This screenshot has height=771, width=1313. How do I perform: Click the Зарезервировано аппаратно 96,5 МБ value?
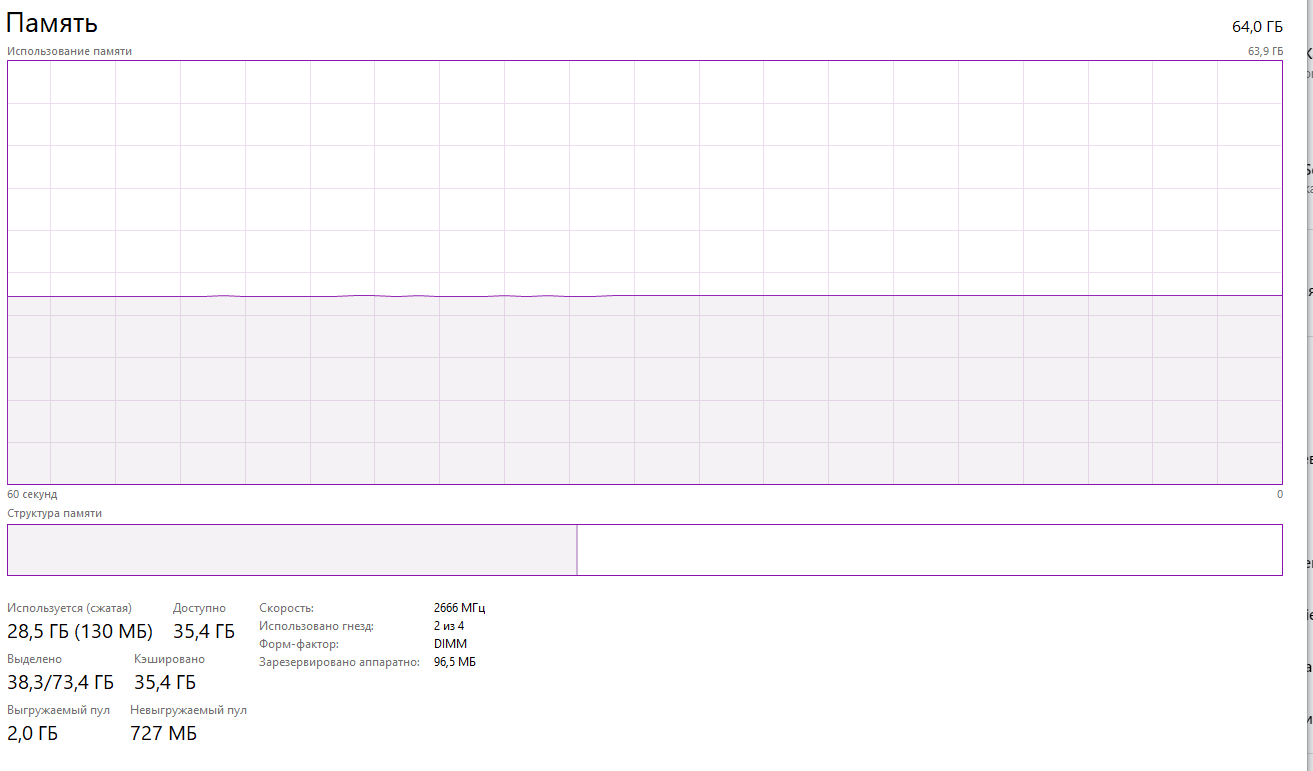pos(454,662)
